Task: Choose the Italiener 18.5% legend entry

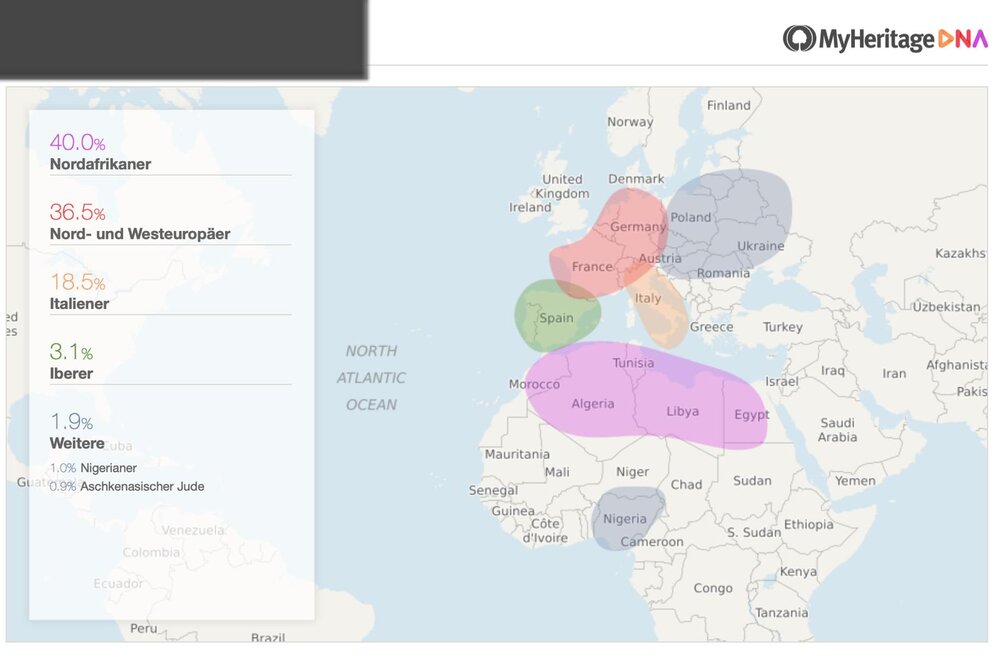Action: click(x=79, y=293)
